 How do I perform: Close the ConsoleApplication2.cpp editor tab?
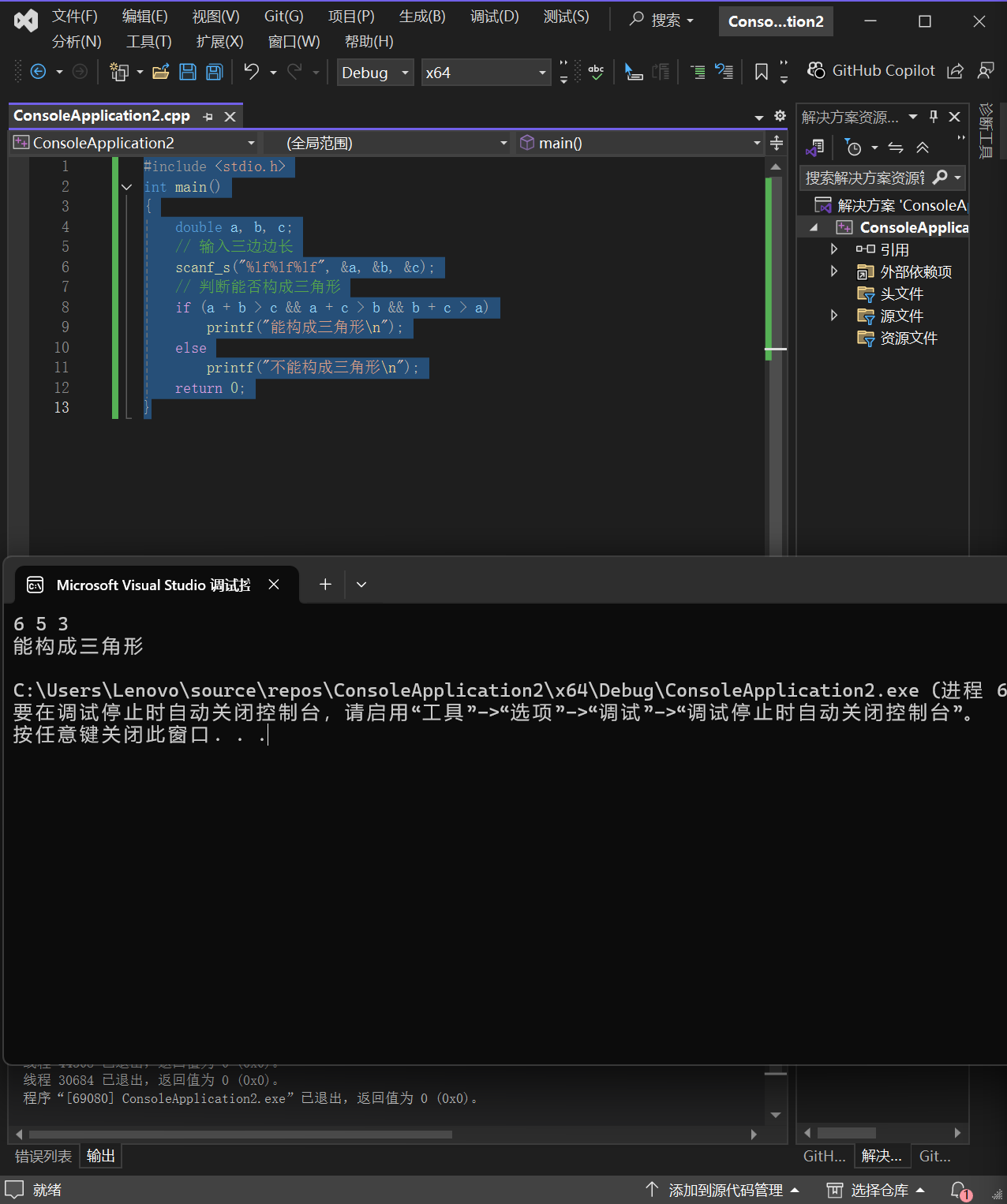tap(230, 117)
